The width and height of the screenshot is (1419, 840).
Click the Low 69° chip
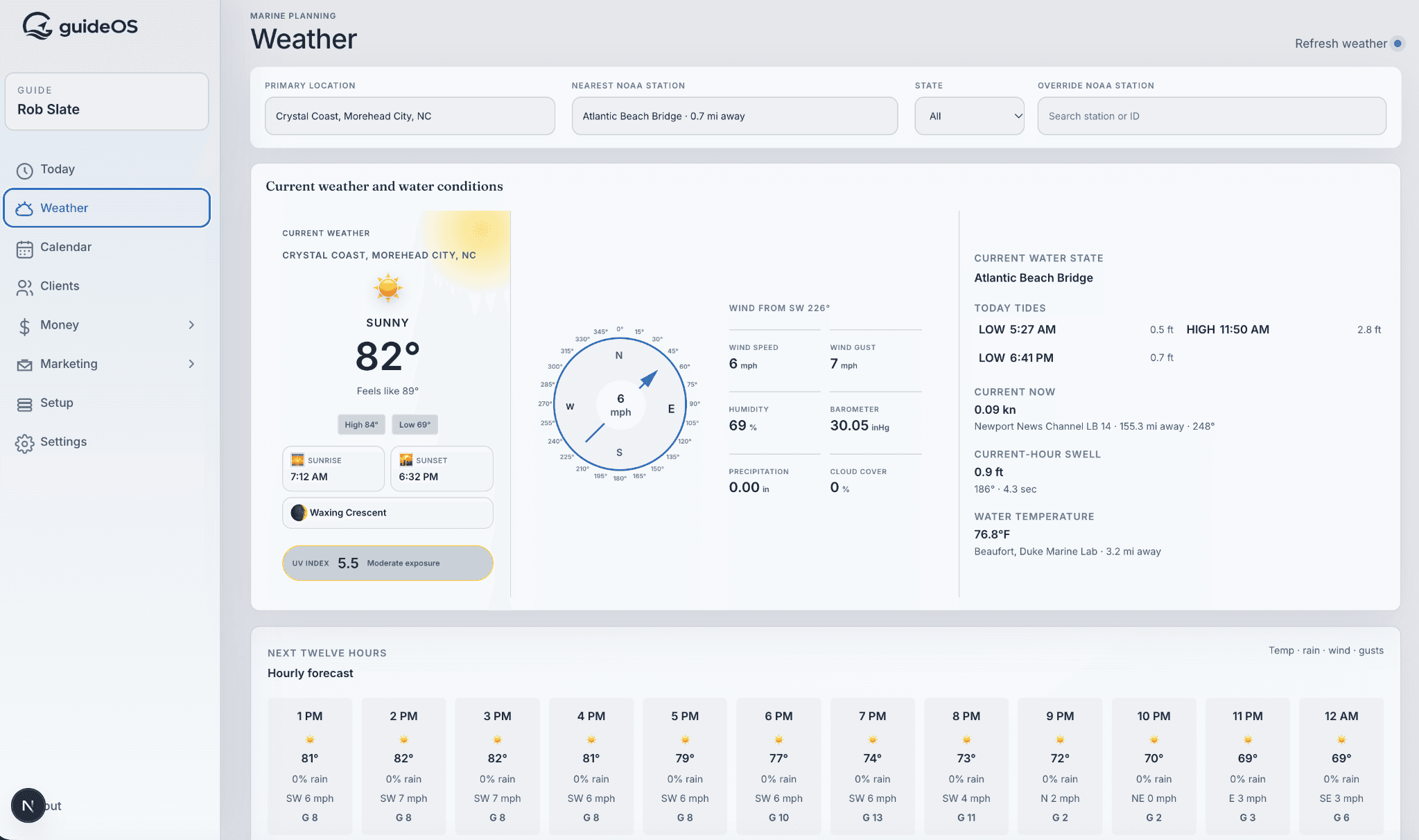coord(415,424)
